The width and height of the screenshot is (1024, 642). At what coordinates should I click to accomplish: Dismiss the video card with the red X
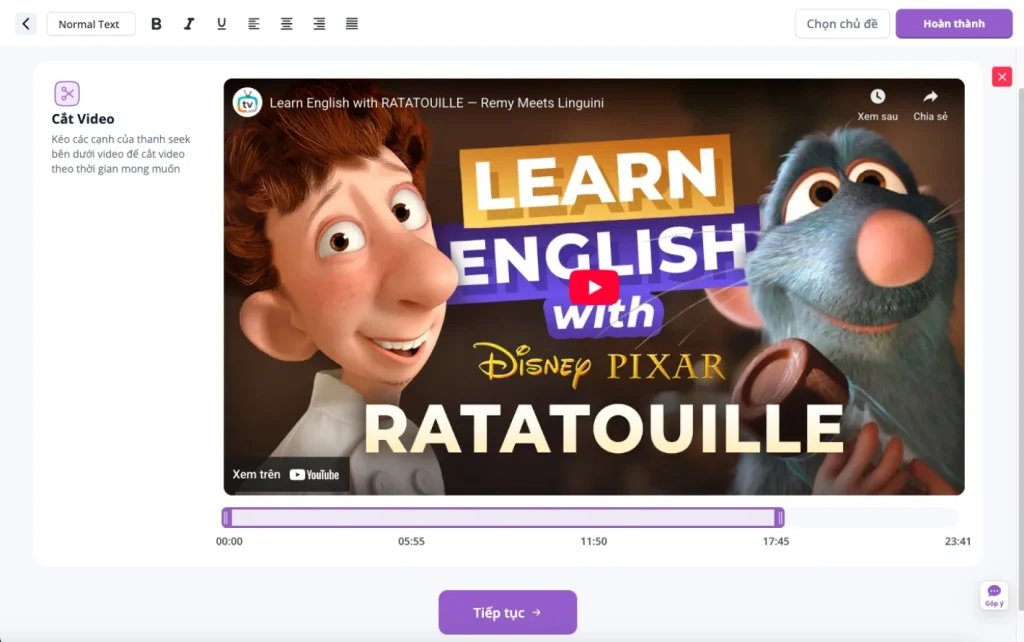click(x=1001, y=76)
